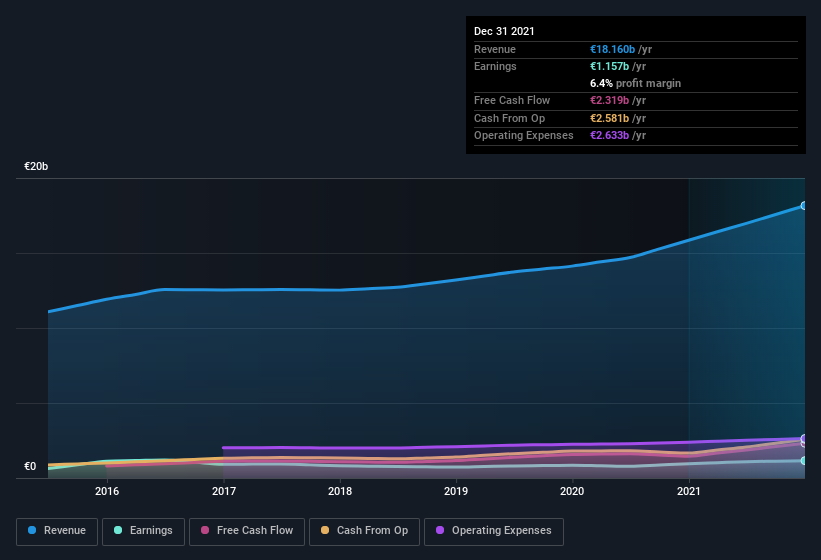Viewport: 821px width, 560px height.
Task: Toggle the Free Cash Flow legend button
Action: coord(247,531)
